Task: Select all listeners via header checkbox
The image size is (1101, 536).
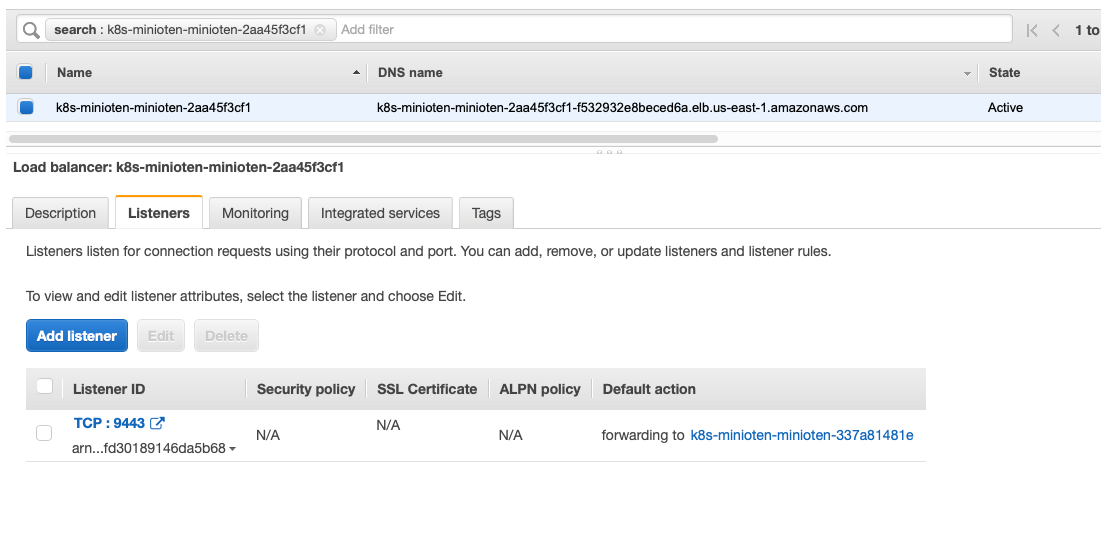Action: [44, 387]
